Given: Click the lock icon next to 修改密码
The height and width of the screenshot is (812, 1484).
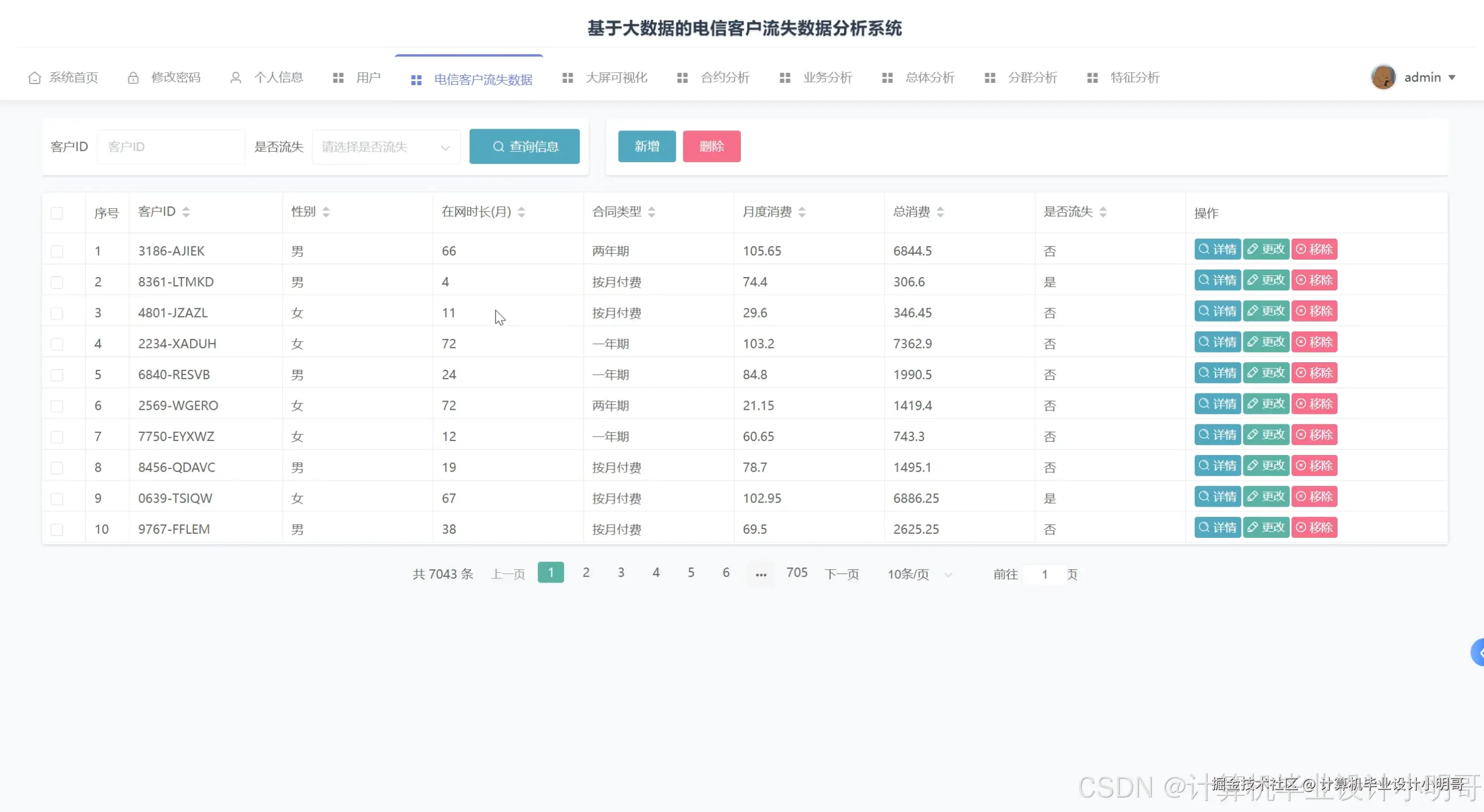Looking at the screenshot, I should point(134,77).
